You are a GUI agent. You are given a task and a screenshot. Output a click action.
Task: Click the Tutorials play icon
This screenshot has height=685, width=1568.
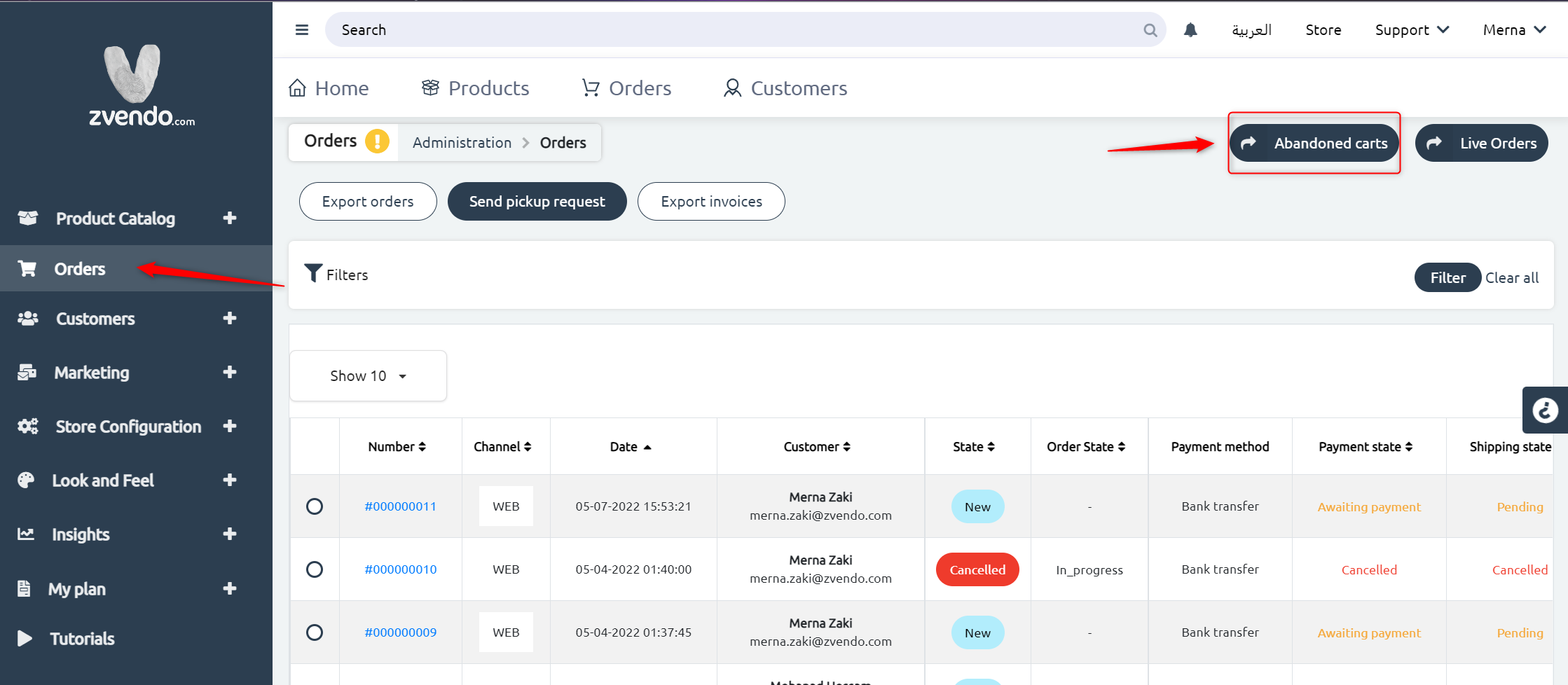25,638
